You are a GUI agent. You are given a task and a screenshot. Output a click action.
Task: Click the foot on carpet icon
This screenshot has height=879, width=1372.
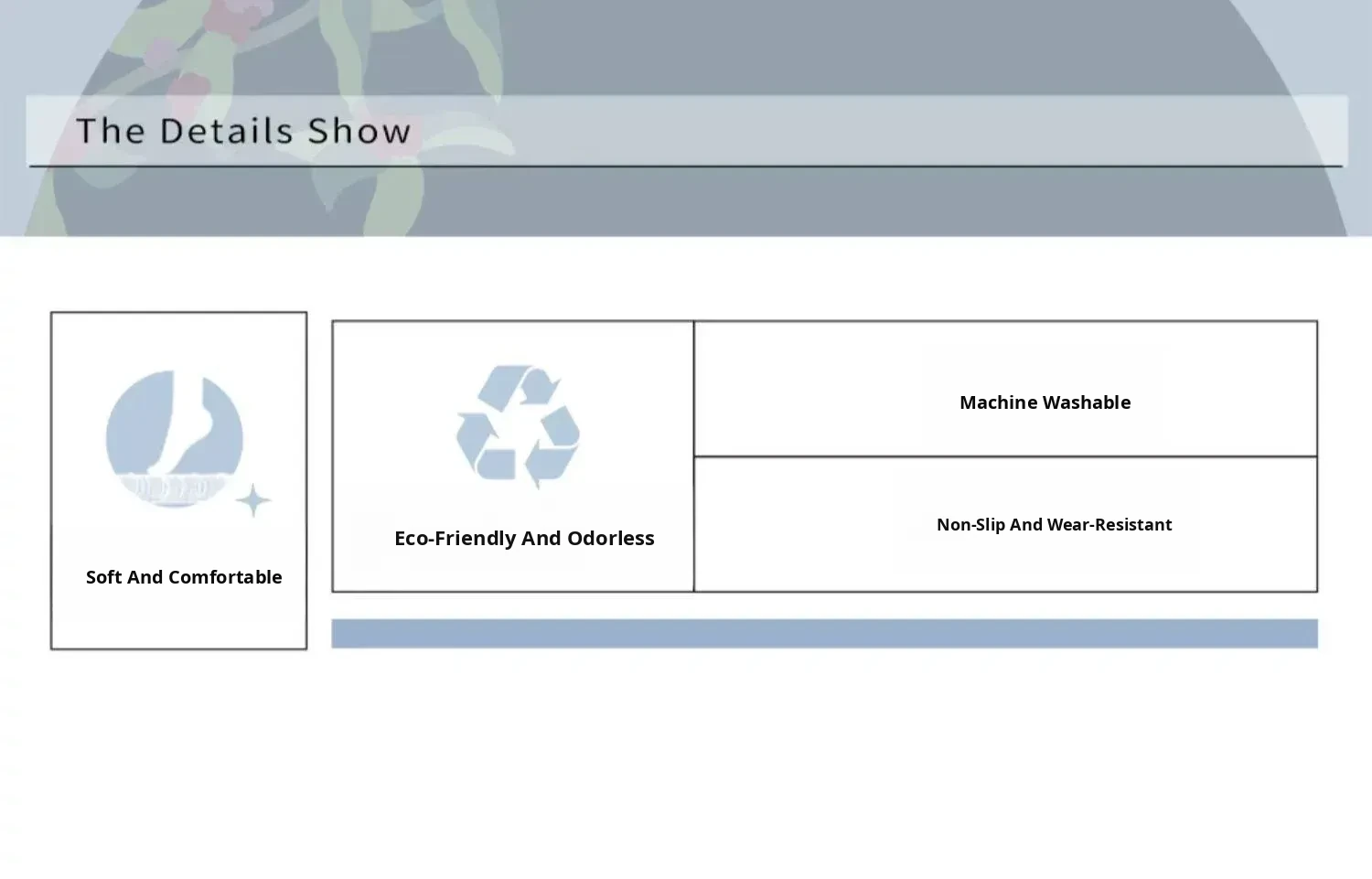[x=174, y=437]
